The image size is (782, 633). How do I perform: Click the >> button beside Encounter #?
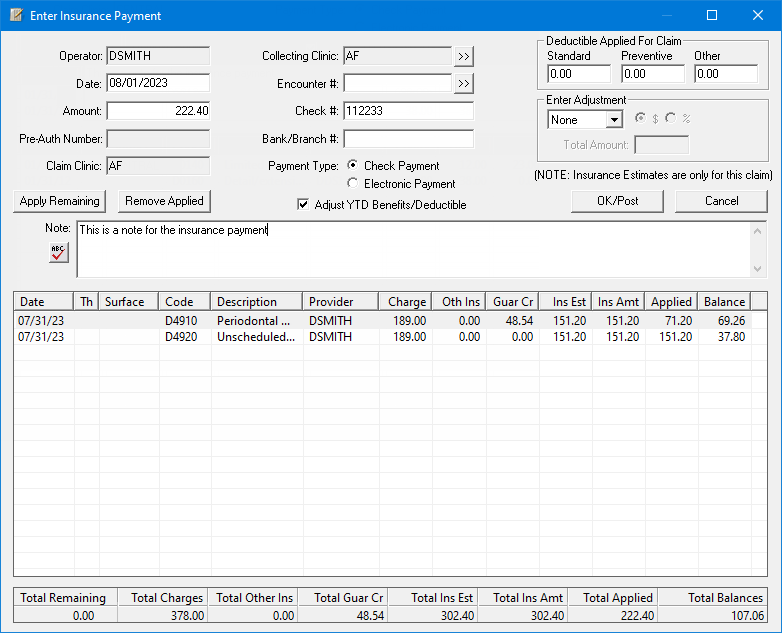click(463, 84)
